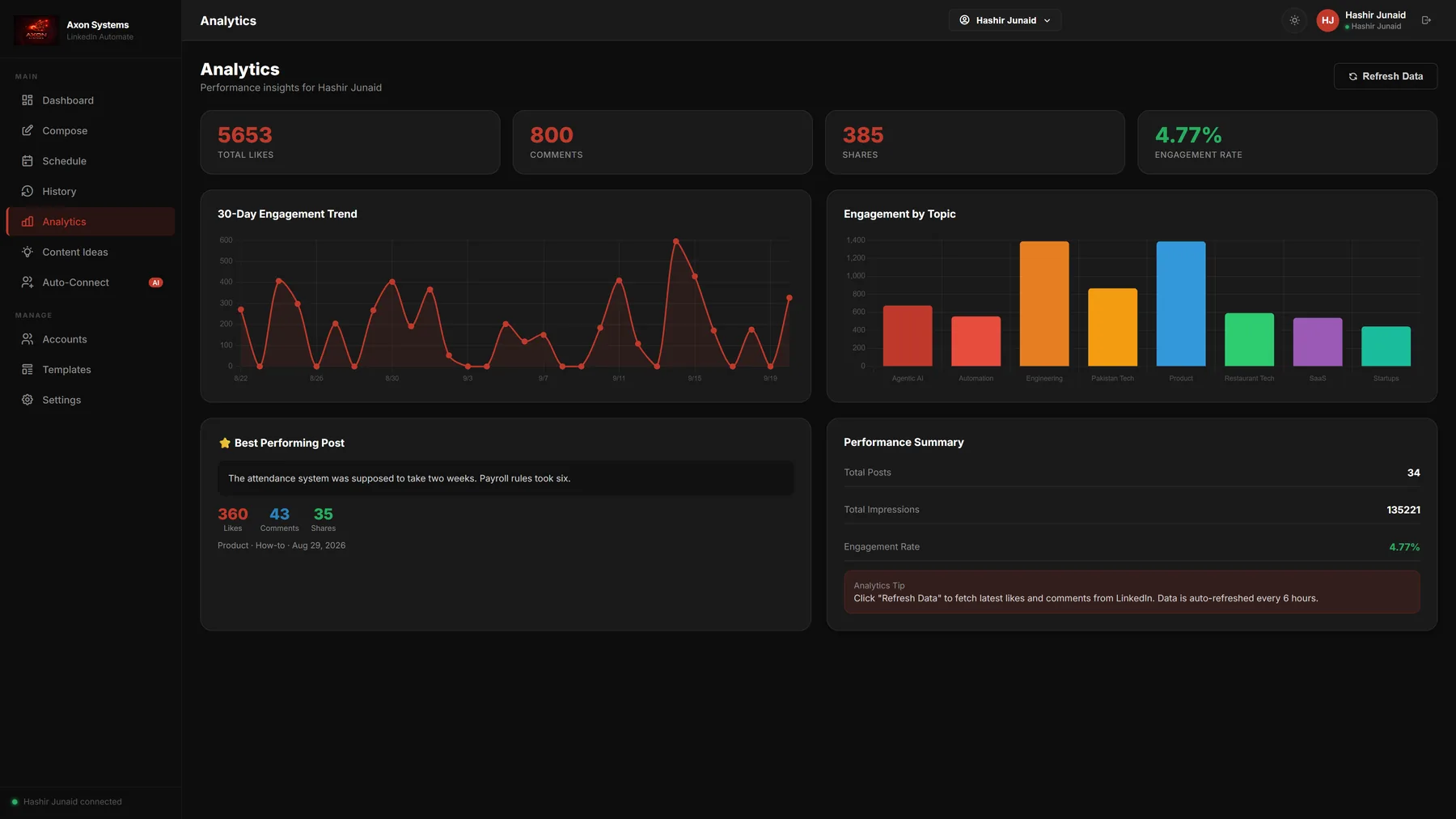Click the highest peak point on engagement trend

coord(676,241)
